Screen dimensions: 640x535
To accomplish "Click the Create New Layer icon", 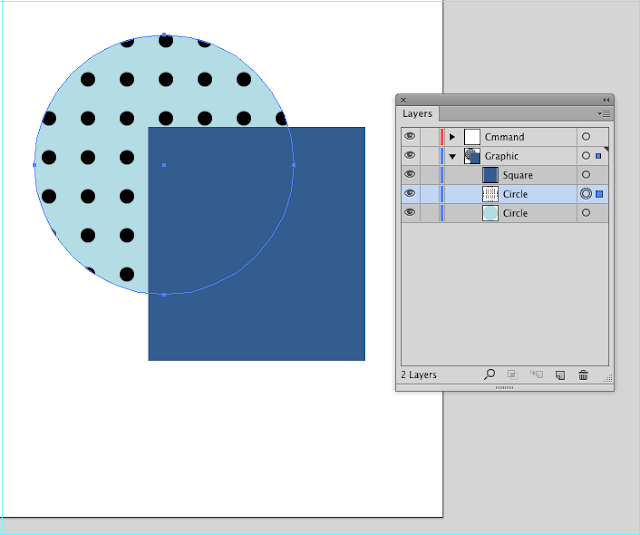I will [560, 375].
